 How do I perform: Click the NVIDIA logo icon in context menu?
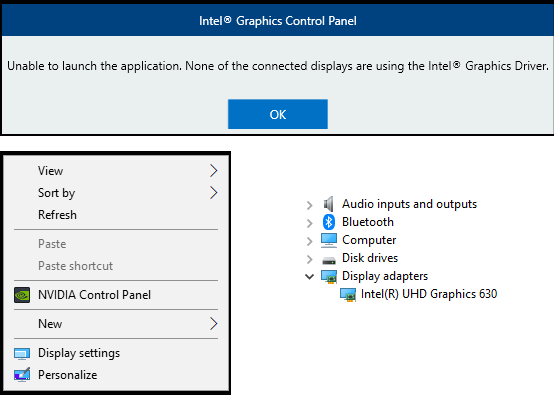coord(22,295)
